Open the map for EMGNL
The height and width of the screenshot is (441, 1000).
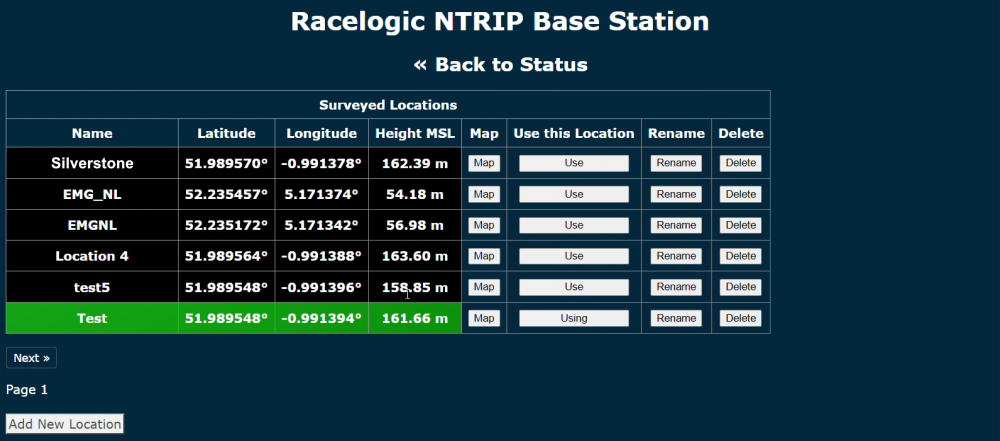click(x=484, y=225)
